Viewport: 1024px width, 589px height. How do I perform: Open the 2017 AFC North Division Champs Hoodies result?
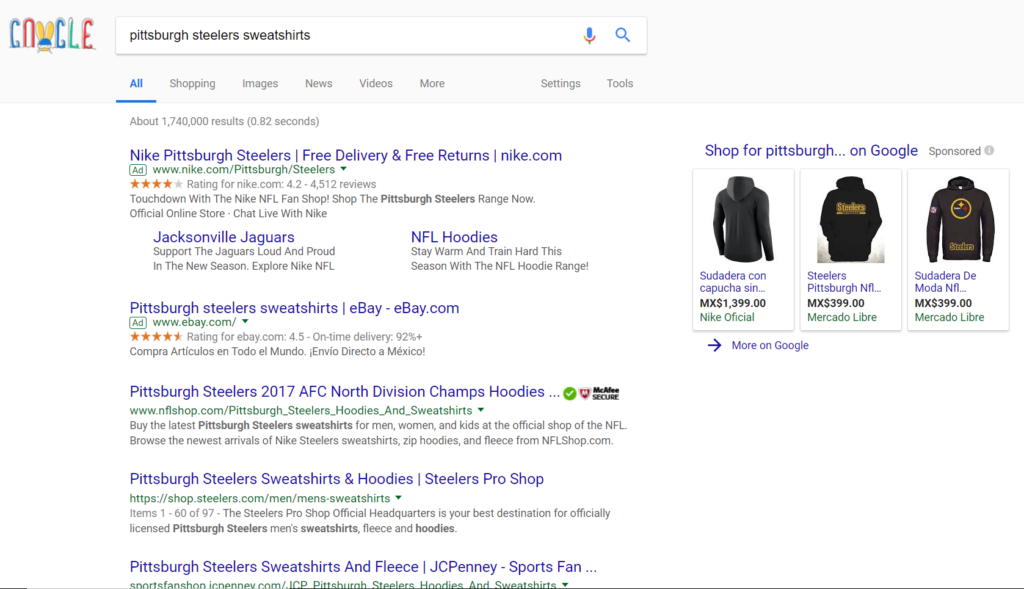[x=344, y=392]
